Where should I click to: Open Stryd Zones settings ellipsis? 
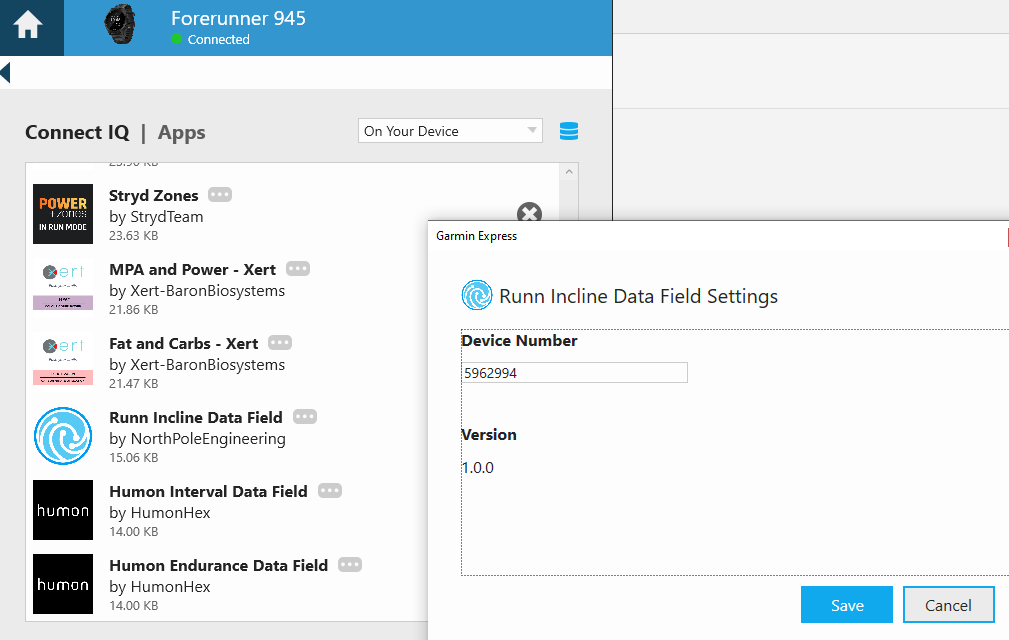[x=220, y=195]
